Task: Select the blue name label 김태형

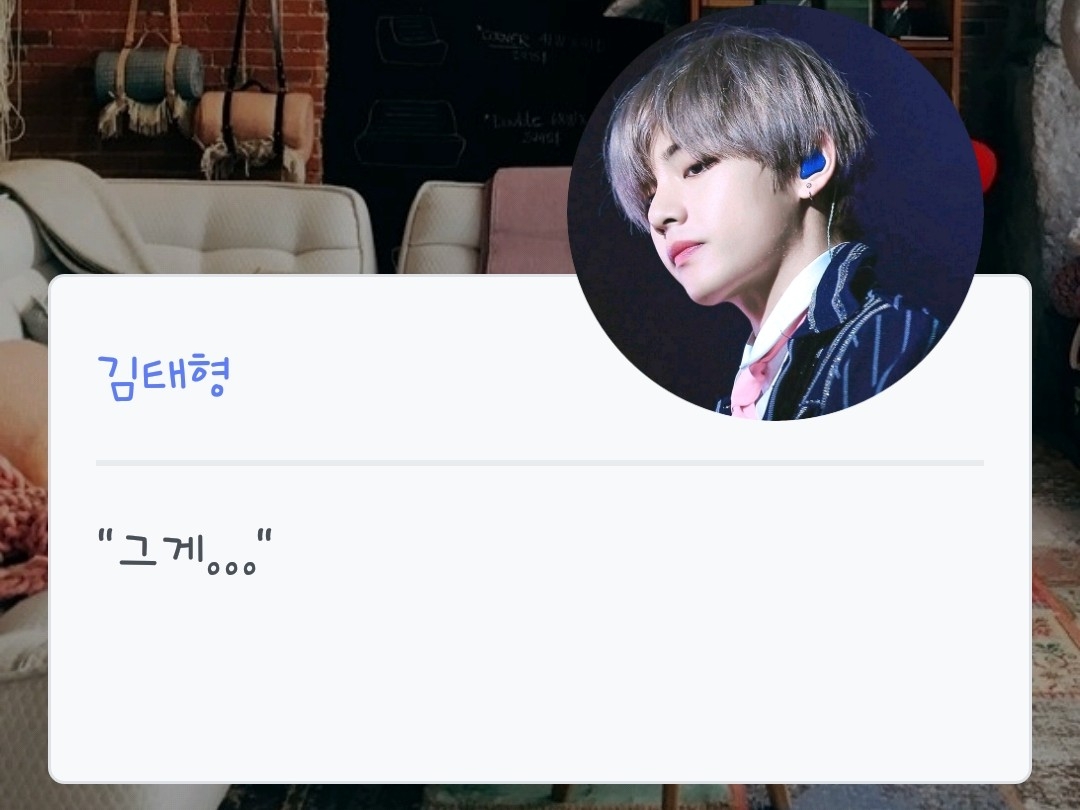Action: [163, 376]
